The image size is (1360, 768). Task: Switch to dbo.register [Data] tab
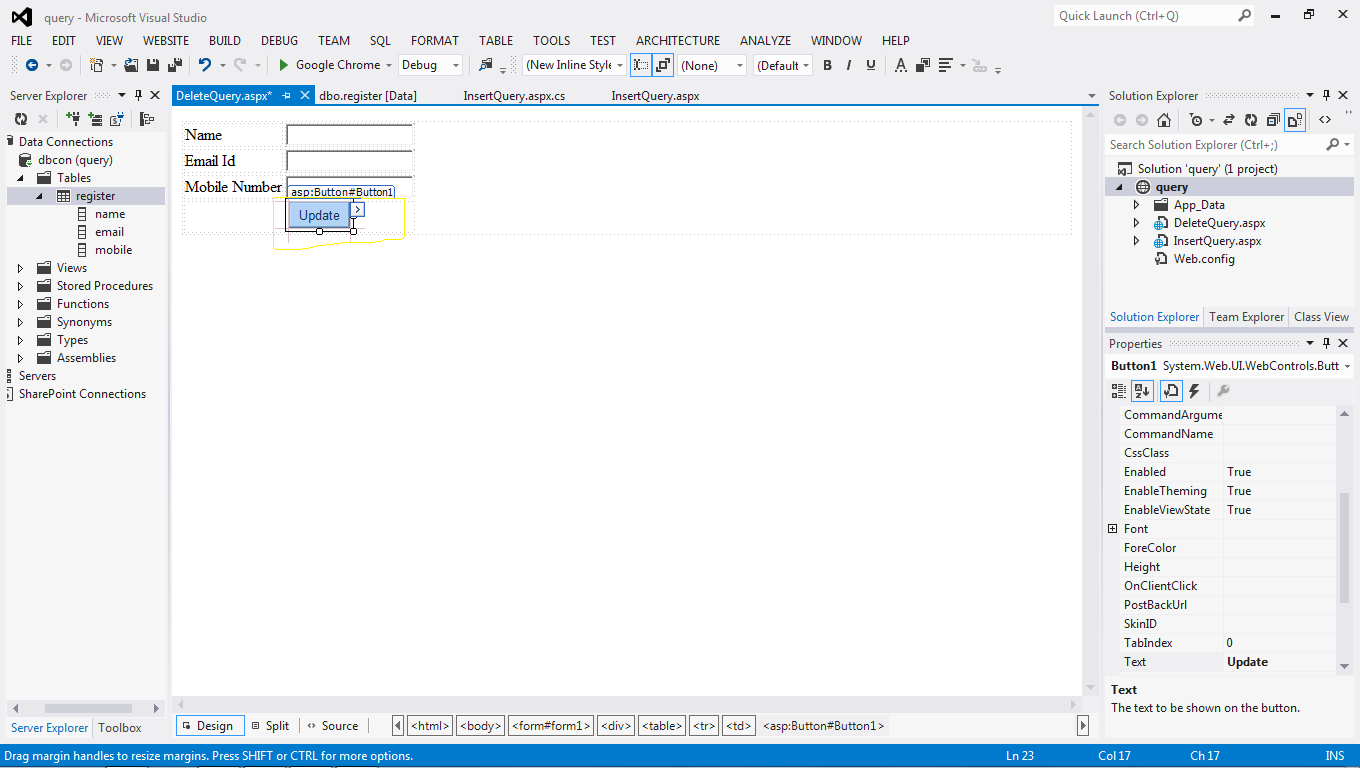pos(368,96)
